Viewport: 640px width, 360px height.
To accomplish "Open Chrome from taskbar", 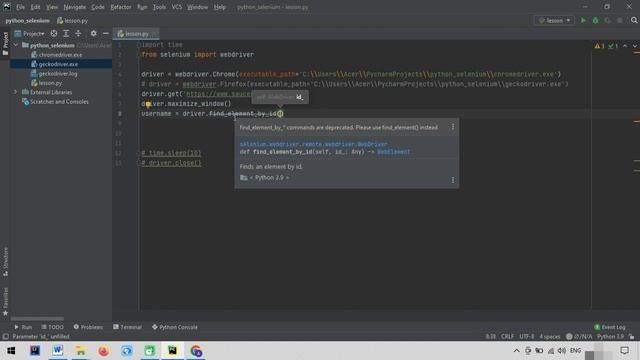I will tap(196, 351).
